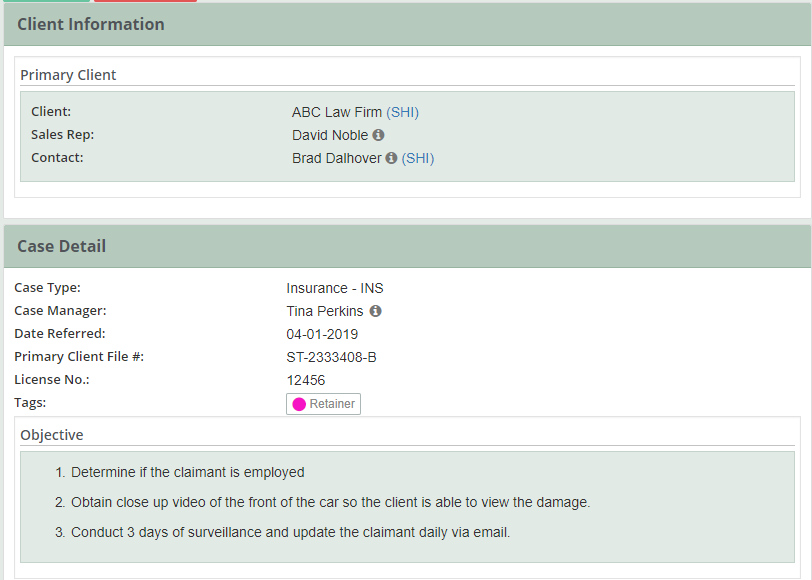812x580 pixels.
Task: Click the green button at top edge
Action: [47, 1]
